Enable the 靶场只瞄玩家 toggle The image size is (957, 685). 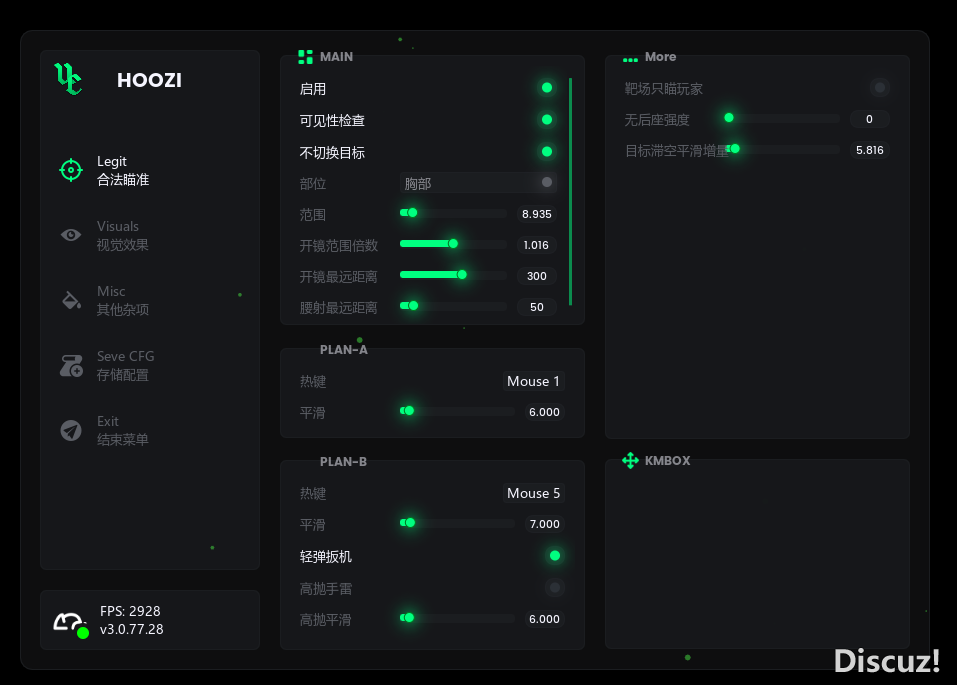click(x=879, y=88)
